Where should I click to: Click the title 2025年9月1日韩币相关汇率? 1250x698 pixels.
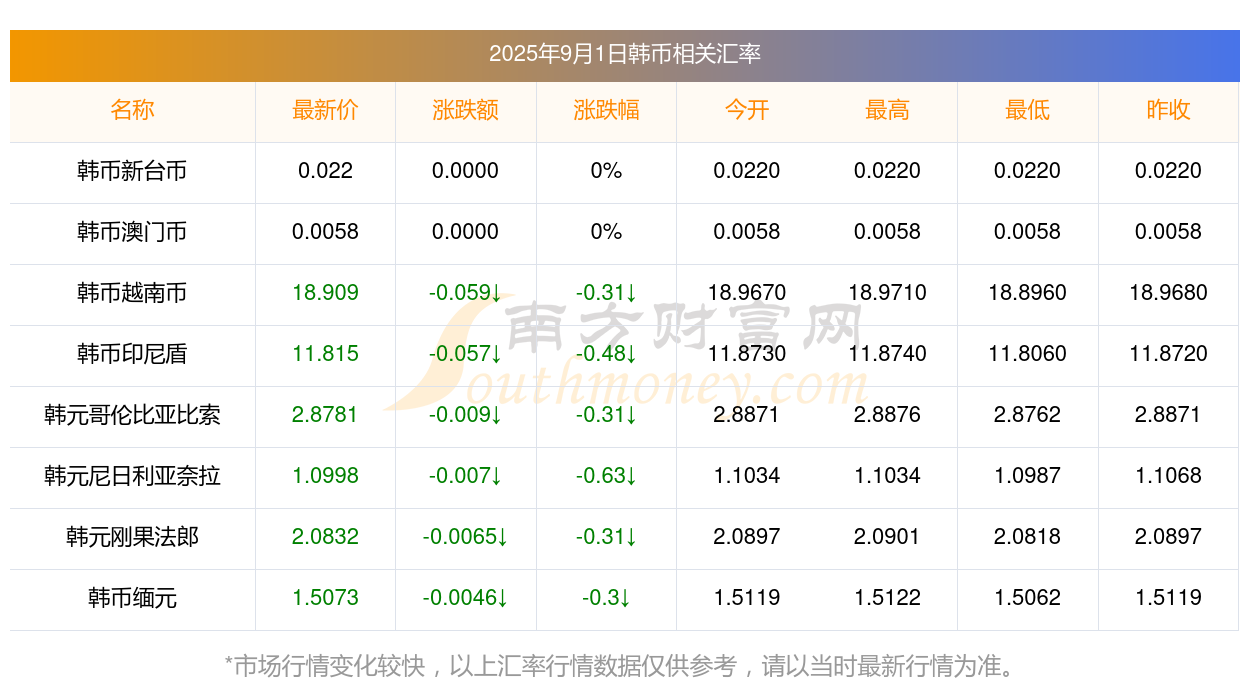pos(625,54)
